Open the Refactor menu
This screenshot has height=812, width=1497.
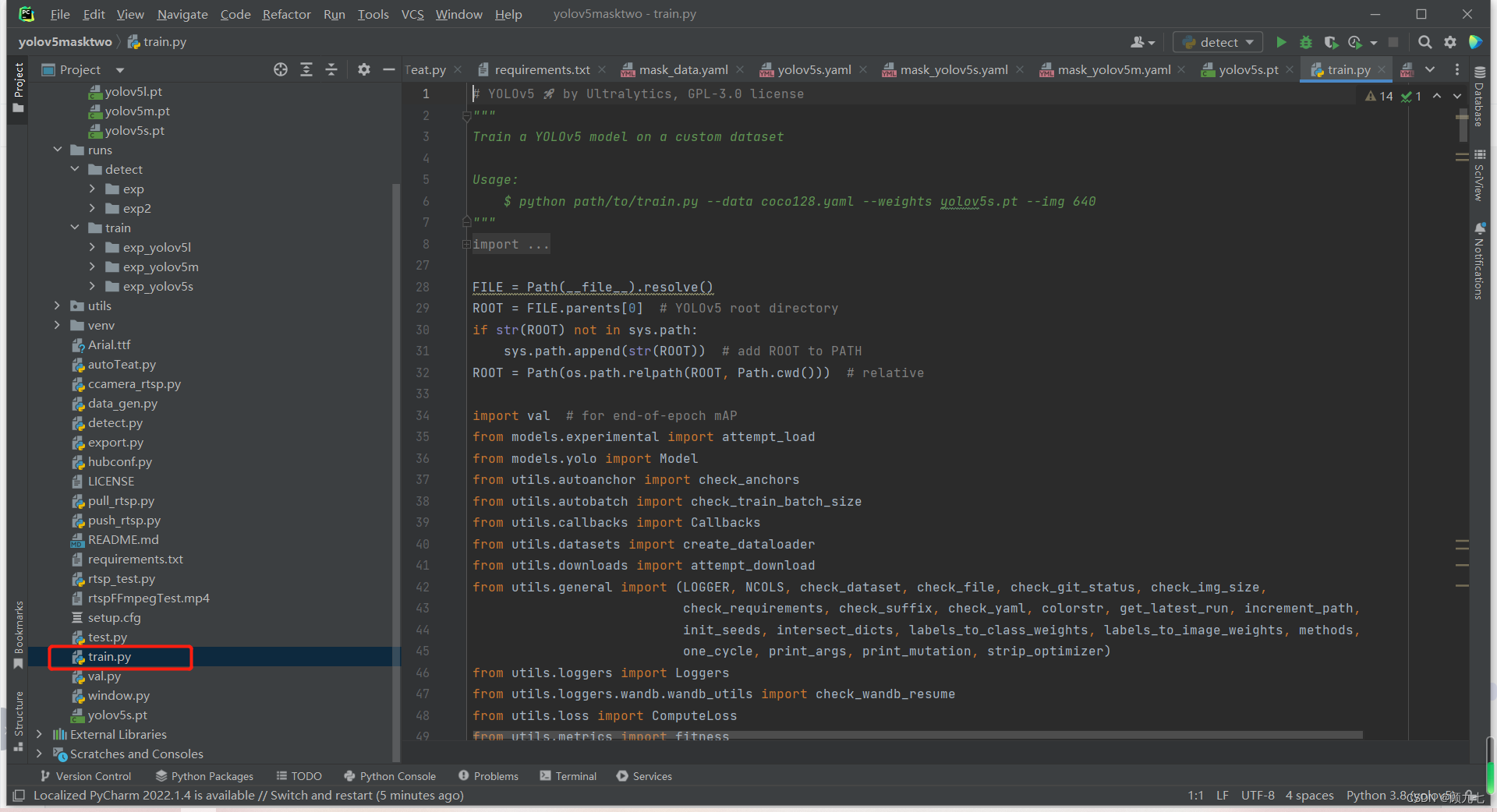286,14
